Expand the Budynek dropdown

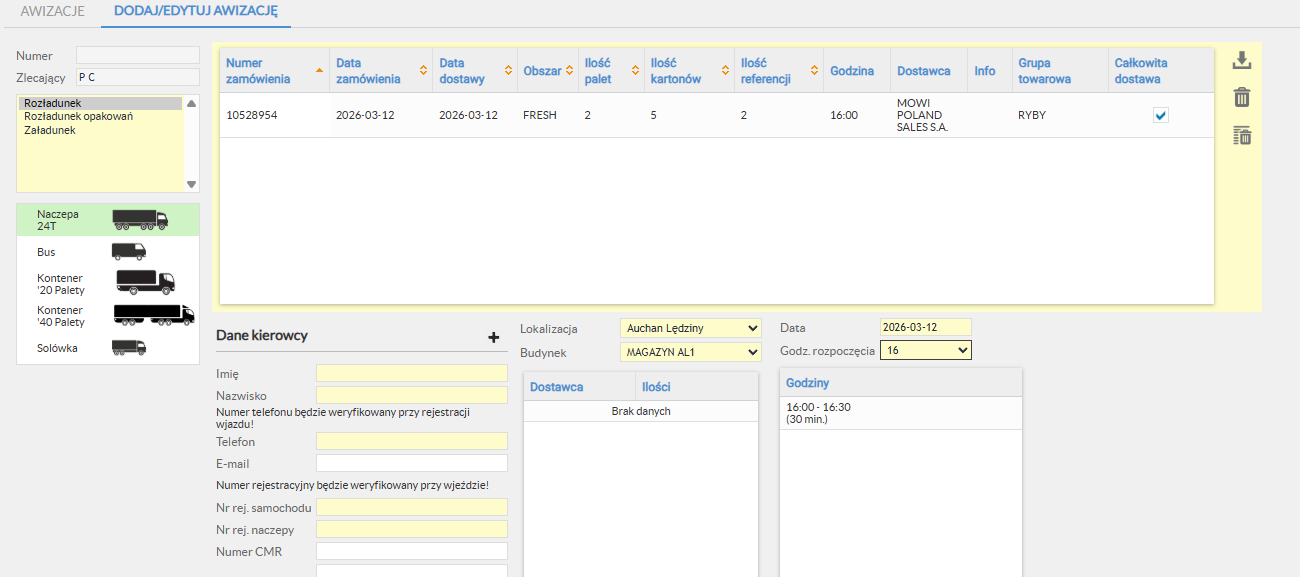(690, 351)
